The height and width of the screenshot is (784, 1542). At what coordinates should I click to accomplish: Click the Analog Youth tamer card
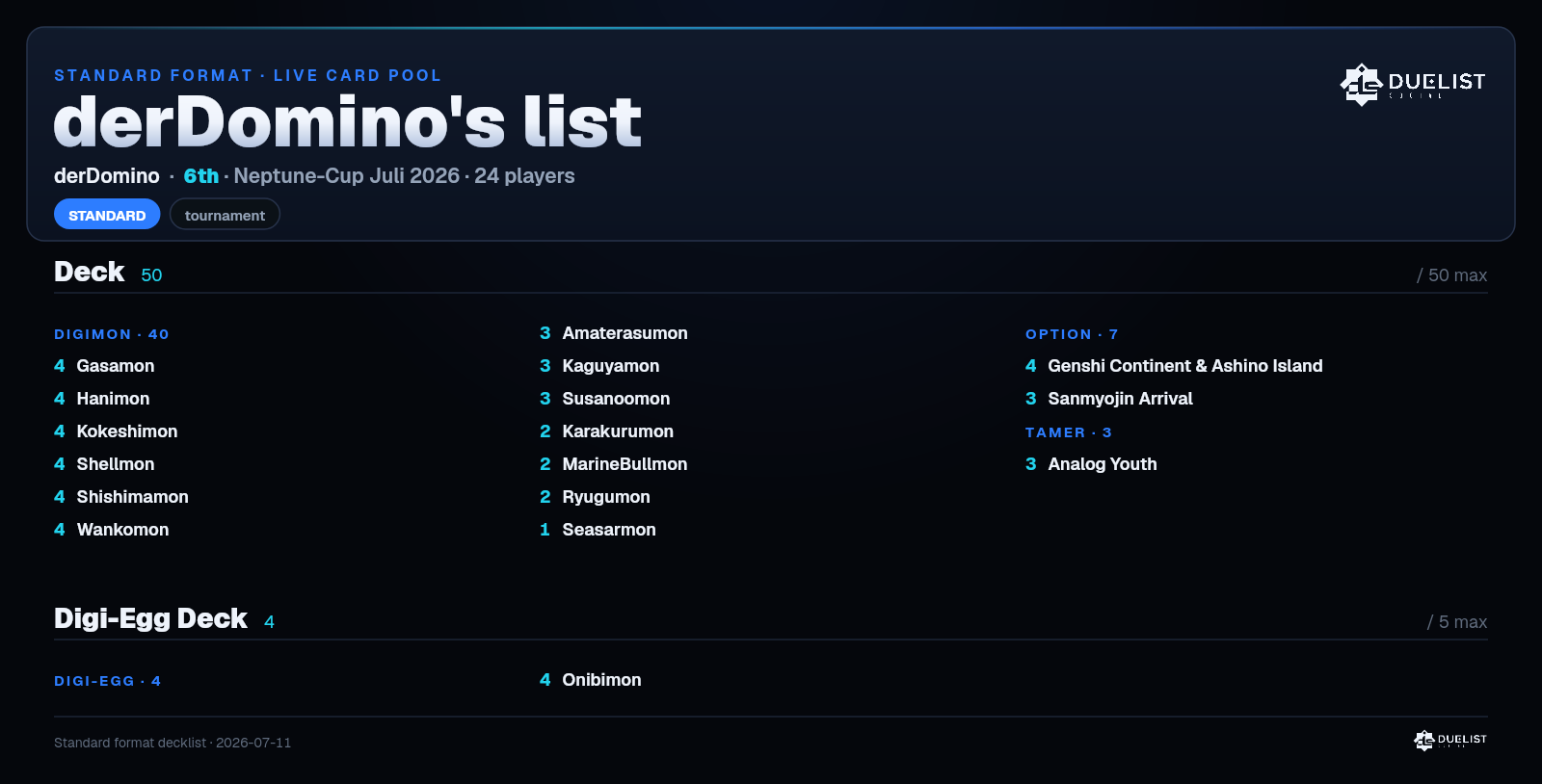point(1091,464)
